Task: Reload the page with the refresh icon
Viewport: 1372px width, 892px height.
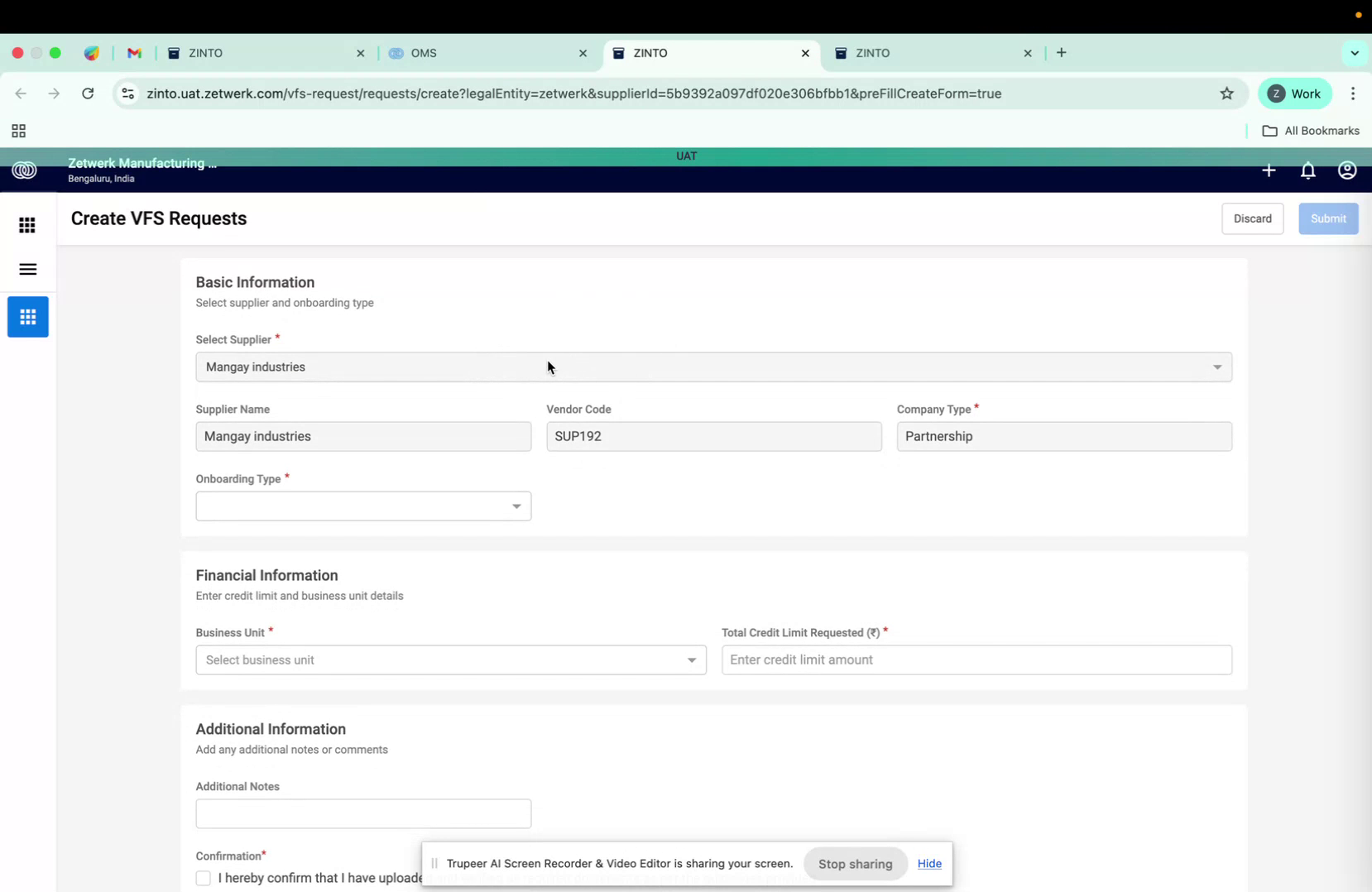Action: point(88,94)
